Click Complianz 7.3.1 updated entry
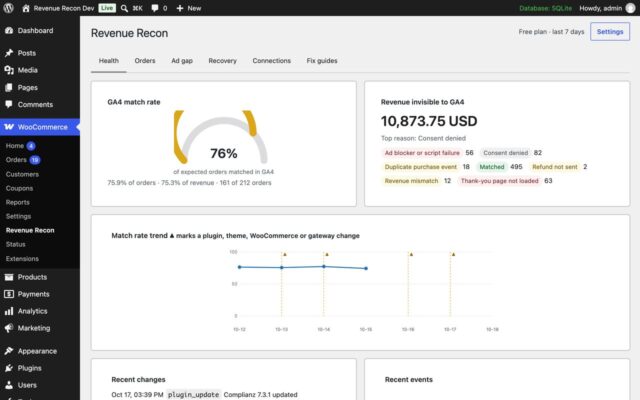The height and width of the screenshot is (400, 640). 260,395
